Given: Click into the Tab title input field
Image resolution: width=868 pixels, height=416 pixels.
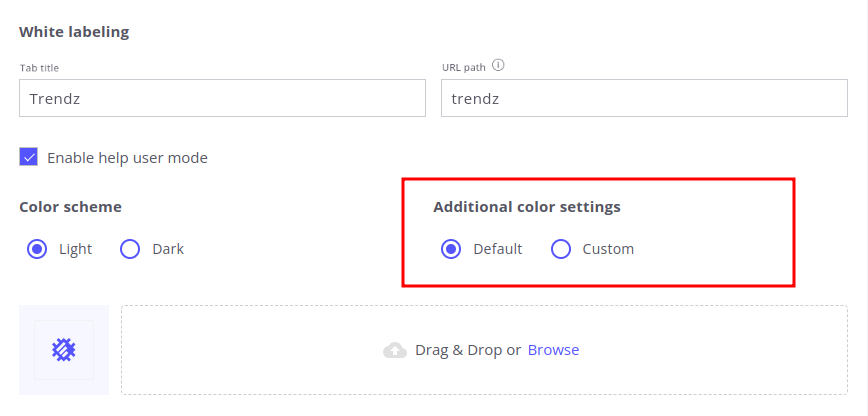Looking at the screenshot, I should pos(222,98).
